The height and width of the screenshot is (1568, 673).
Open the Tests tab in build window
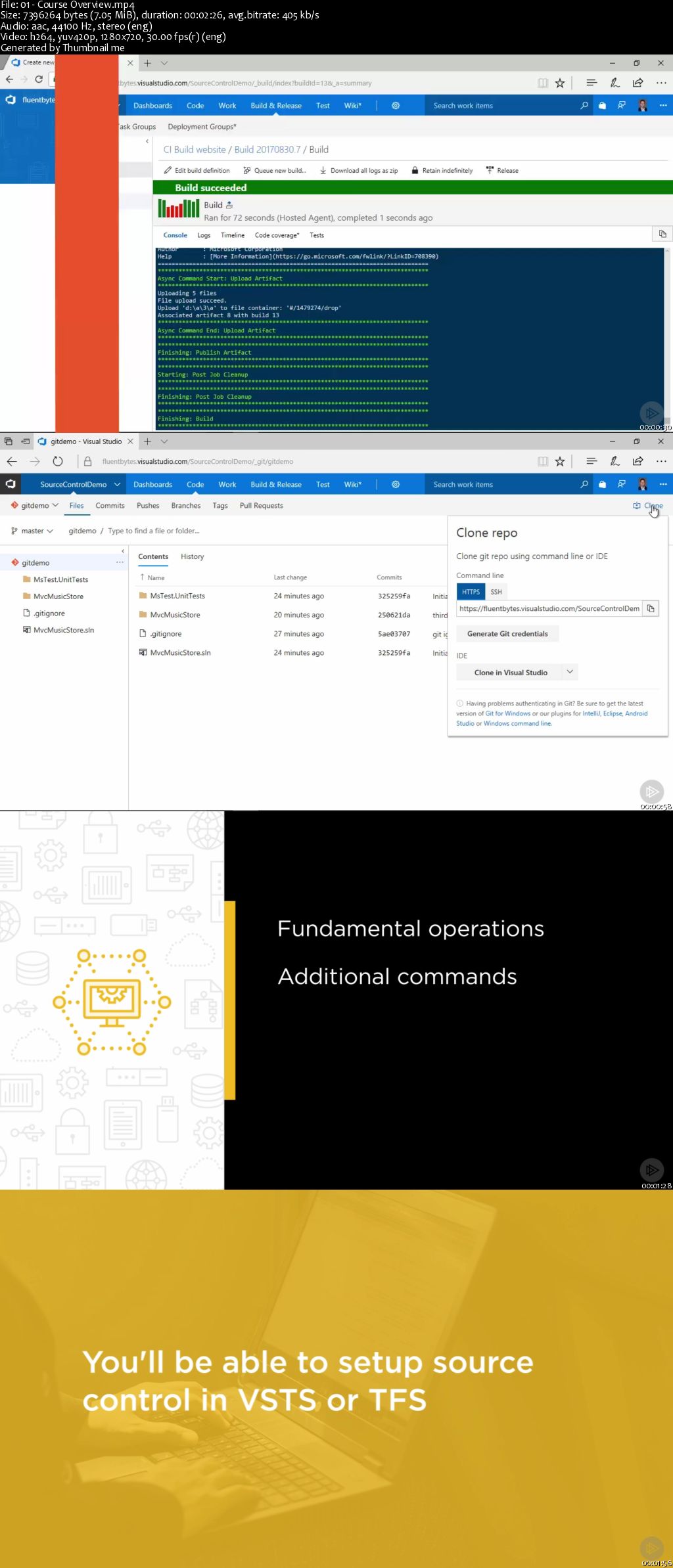pos(317,235)
